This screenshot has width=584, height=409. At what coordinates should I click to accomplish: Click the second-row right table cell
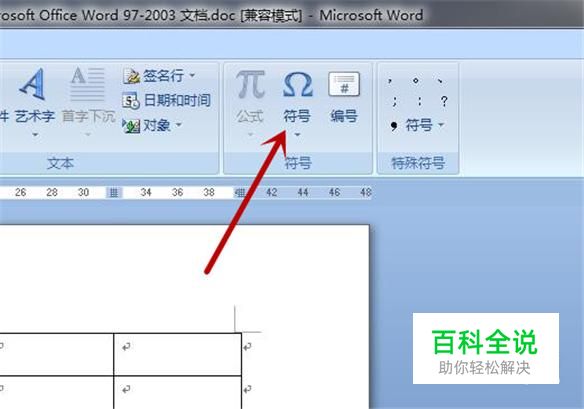pyautogui.click(x=178, y=393)
